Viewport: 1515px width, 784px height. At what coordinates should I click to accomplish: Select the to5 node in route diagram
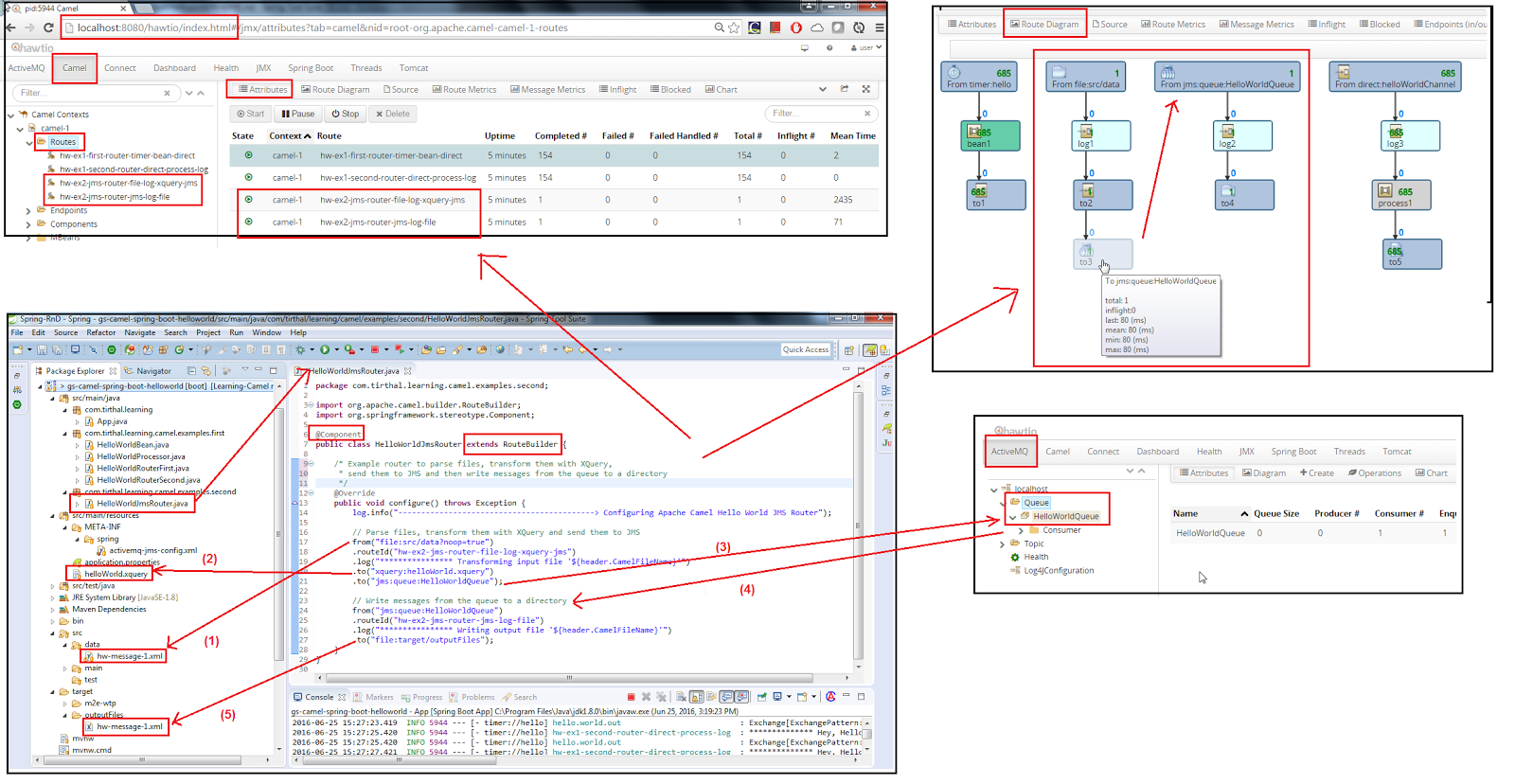1413,254
